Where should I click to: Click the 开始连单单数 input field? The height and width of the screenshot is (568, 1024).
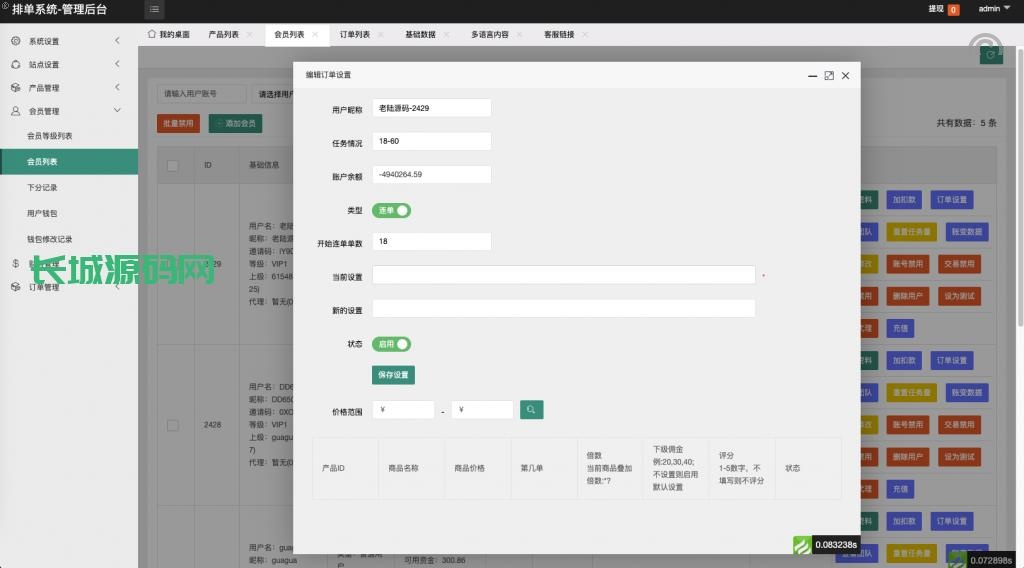pos(431,242)
